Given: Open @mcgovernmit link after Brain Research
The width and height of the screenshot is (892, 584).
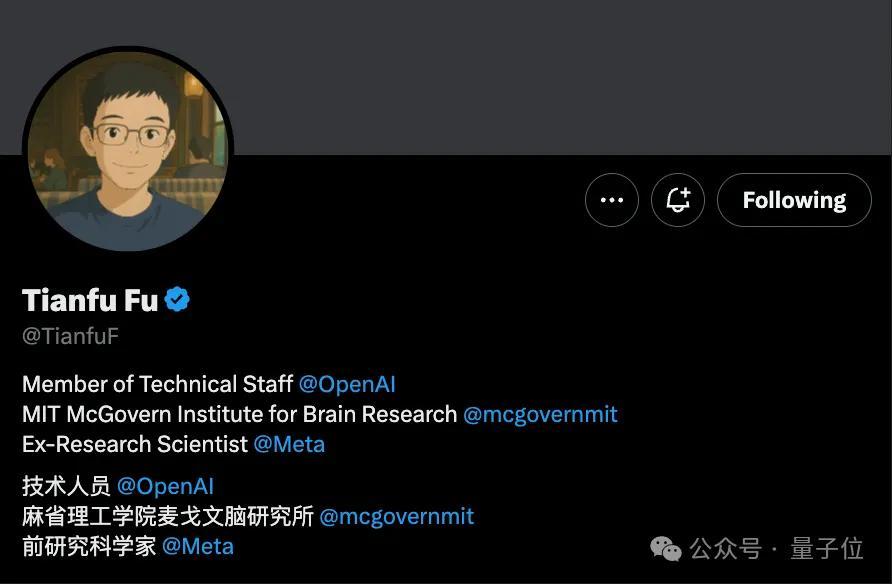Looking at the screenshot, I should [x=540, y=415].
